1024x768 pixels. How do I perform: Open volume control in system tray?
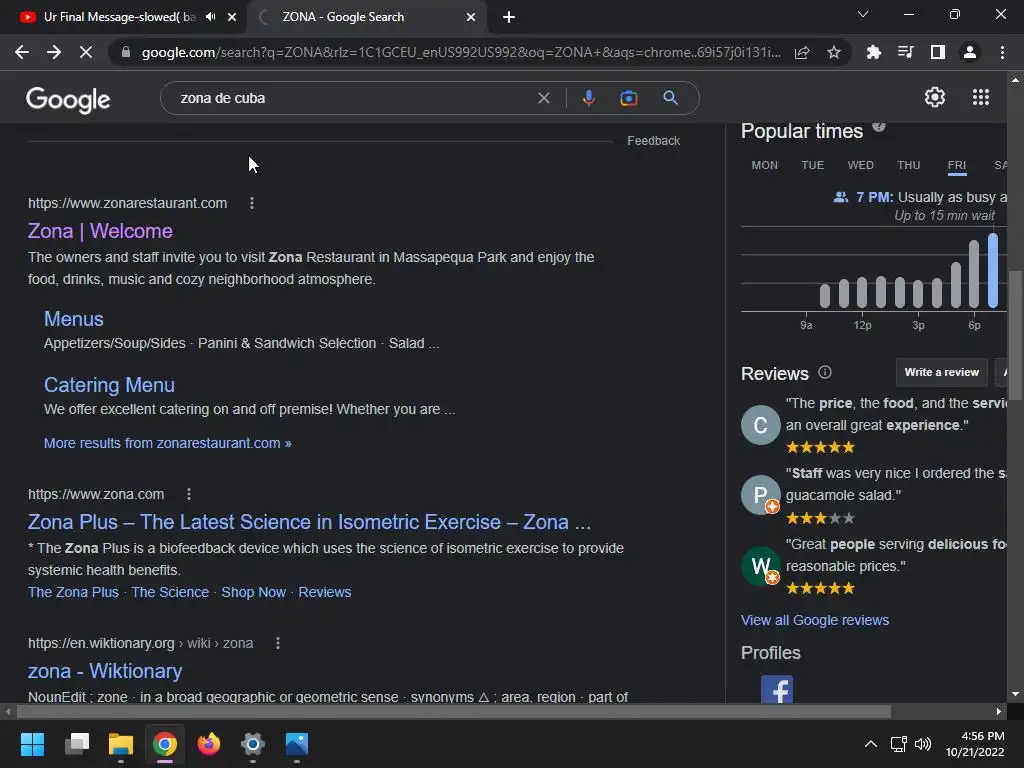coord(922,744)
